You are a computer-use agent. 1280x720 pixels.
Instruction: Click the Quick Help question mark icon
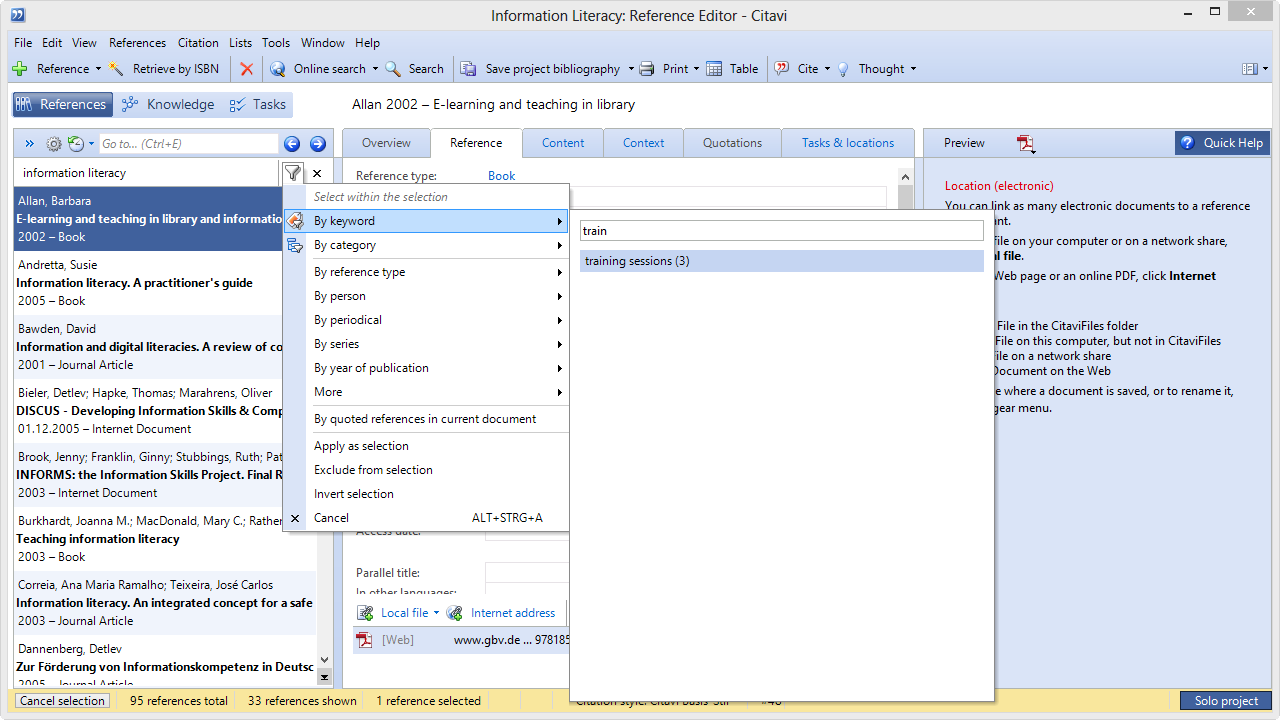[x=1187, y=143]
